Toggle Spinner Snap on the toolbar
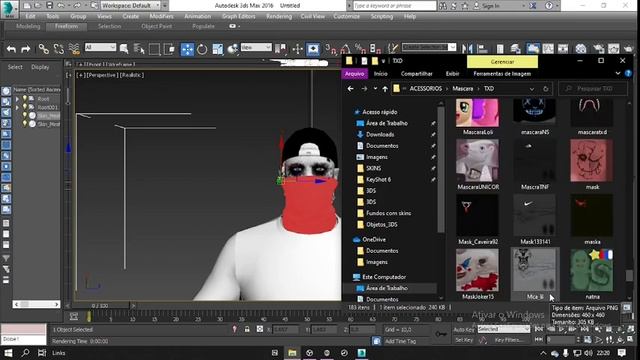This screenshot has height=360, width=640. point(375,49)
